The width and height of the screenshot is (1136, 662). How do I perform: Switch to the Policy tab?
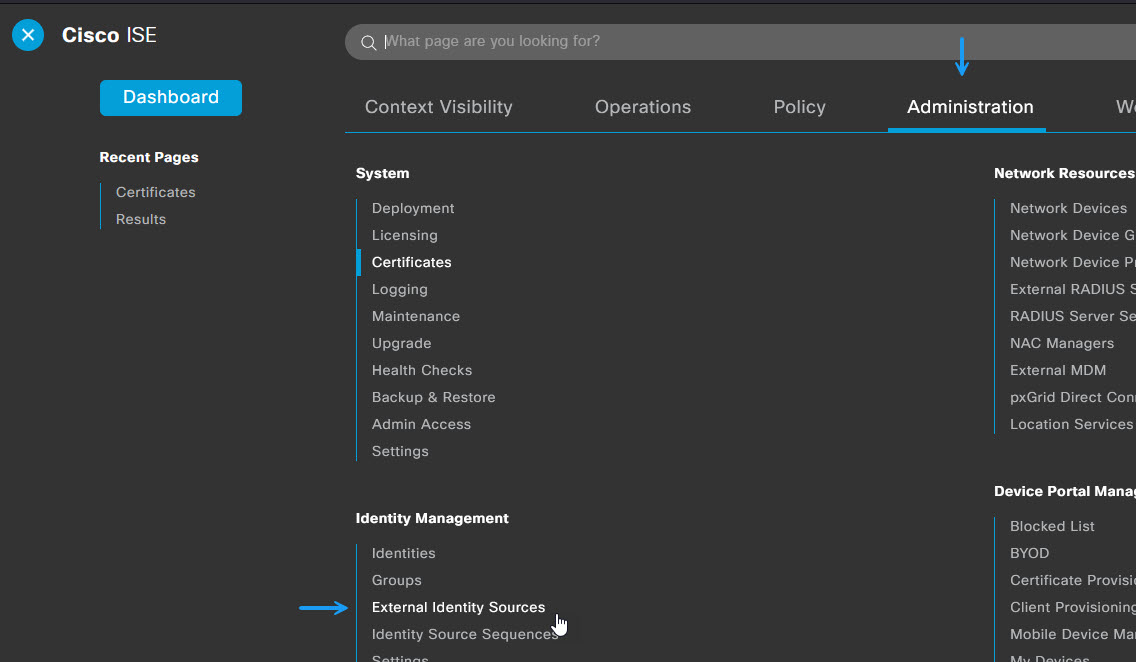(799, 107)
